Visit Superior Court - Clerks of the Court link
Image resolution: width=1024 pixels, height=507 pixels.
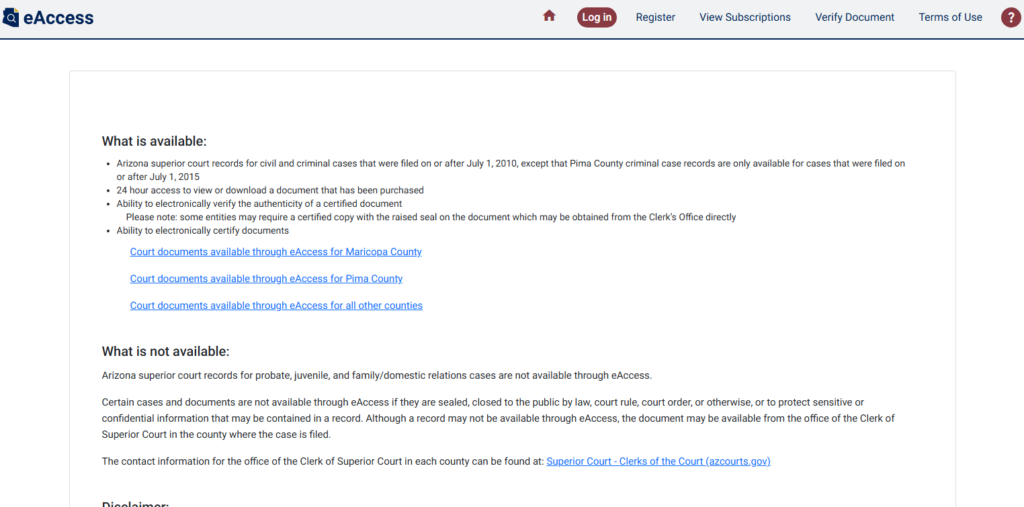coord(658,462)
